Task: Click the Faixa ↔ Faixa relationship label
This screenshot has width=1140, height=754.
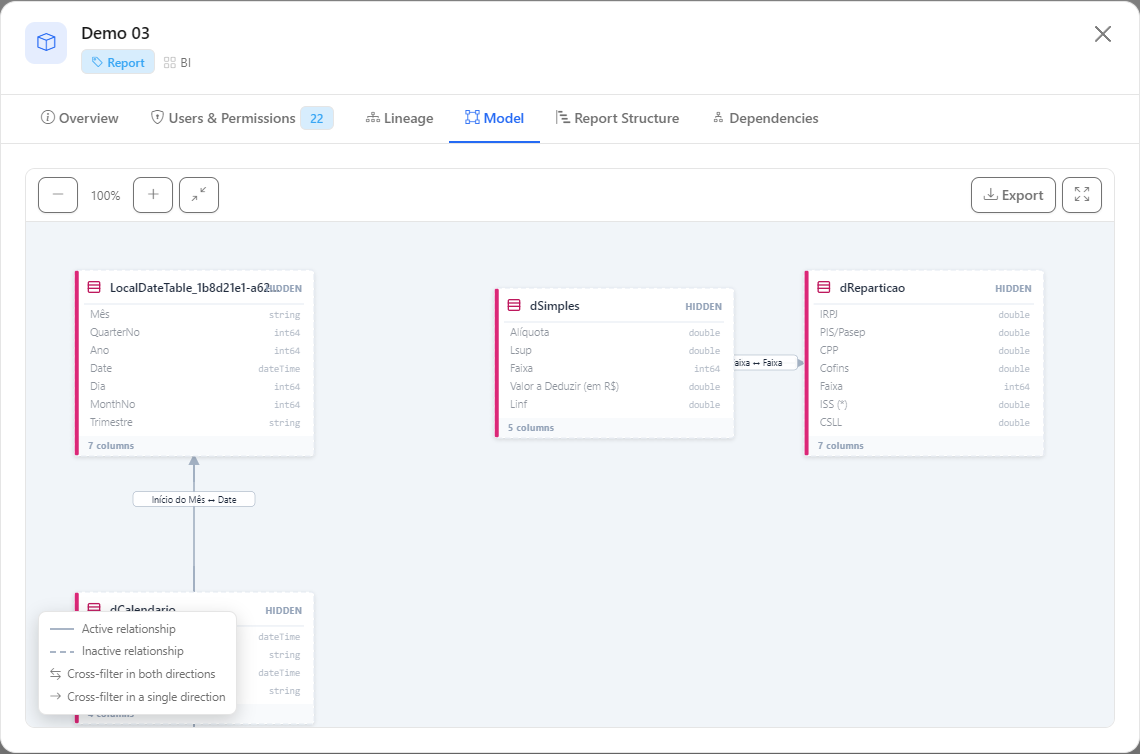Action: 766,363
